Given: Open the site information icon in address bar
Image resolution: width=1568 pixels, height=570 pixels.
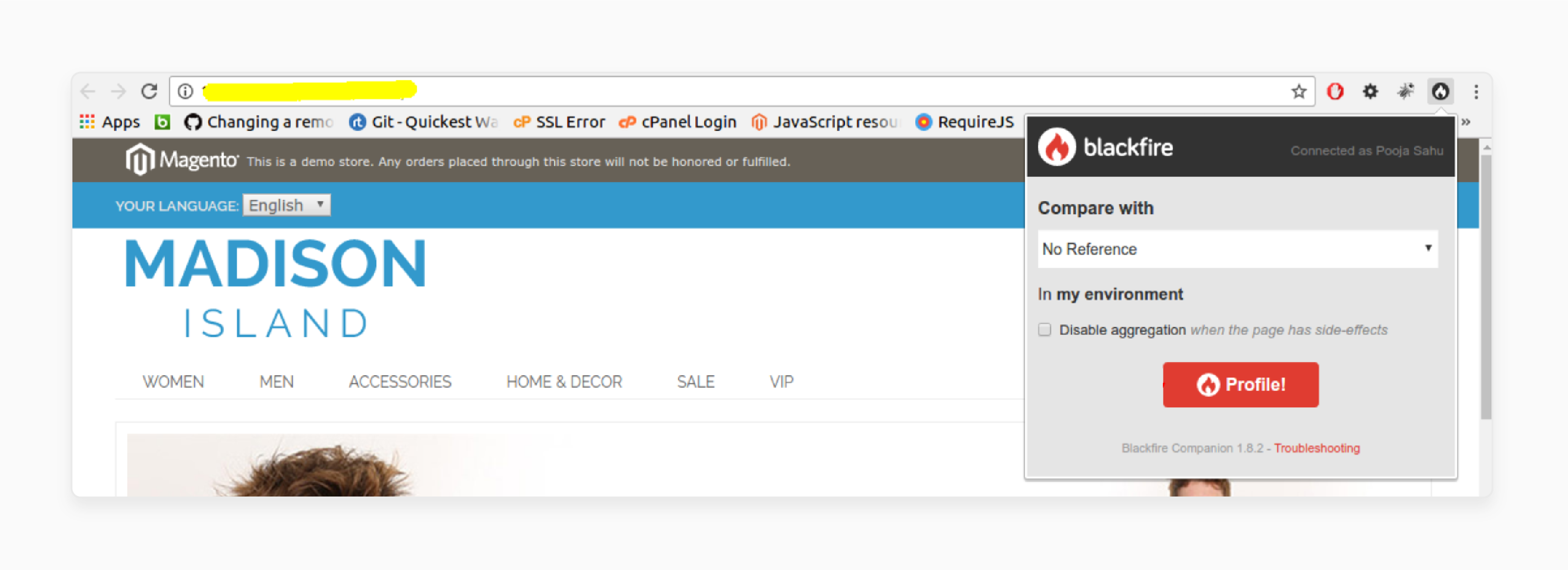Looking at the screenshot, I should pos(186,91).
